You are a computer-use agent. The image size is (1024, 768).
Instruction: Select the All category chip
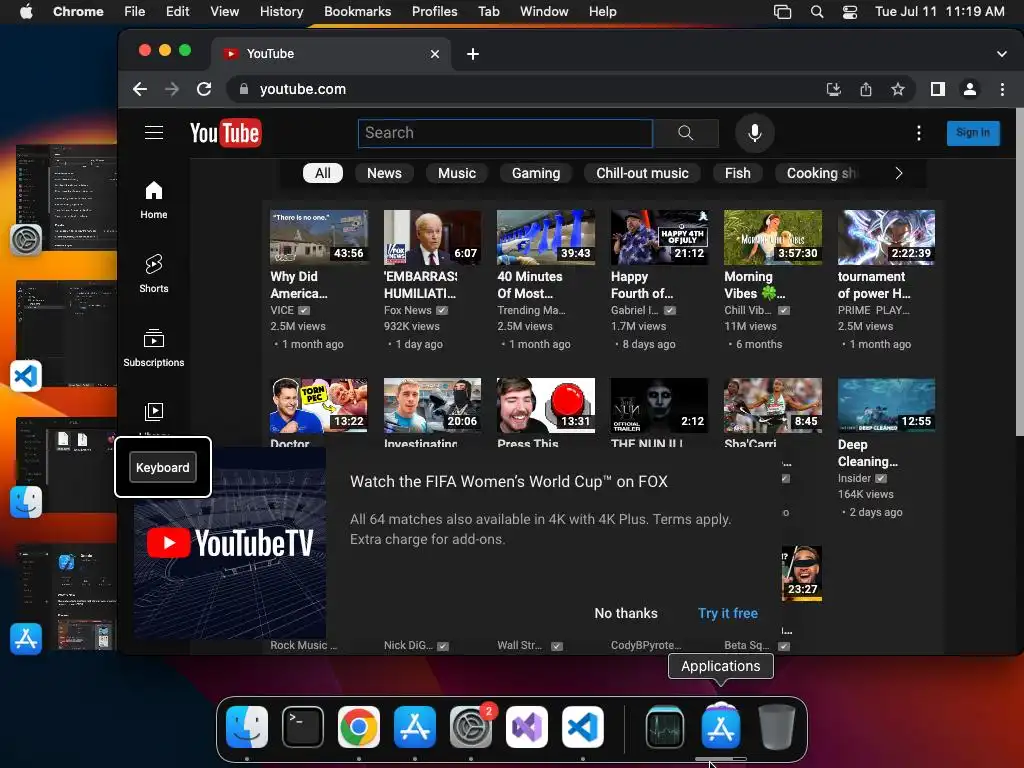coord(323,173)
